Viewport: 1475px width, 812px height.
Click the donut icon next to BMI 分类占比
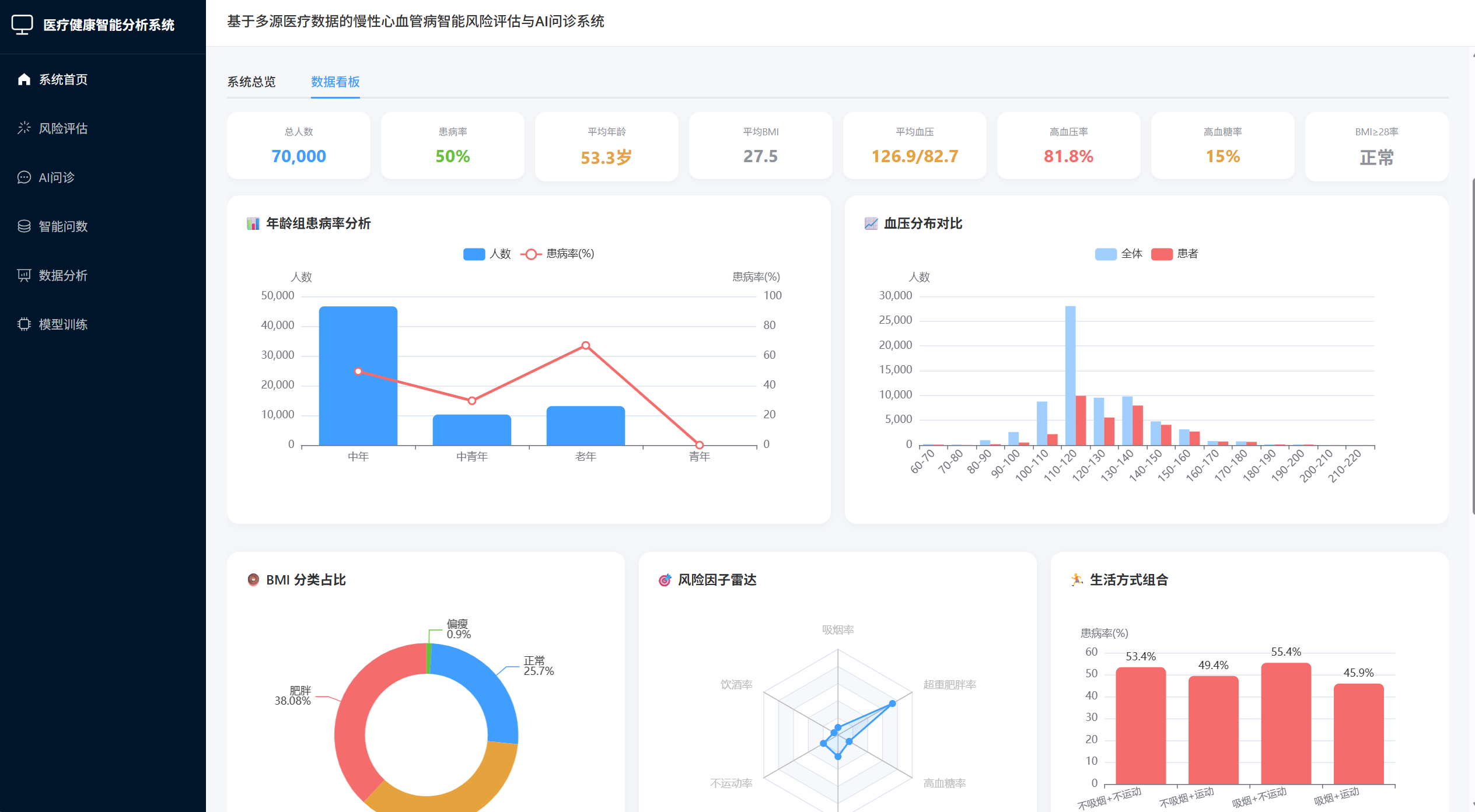pos(253,580)
